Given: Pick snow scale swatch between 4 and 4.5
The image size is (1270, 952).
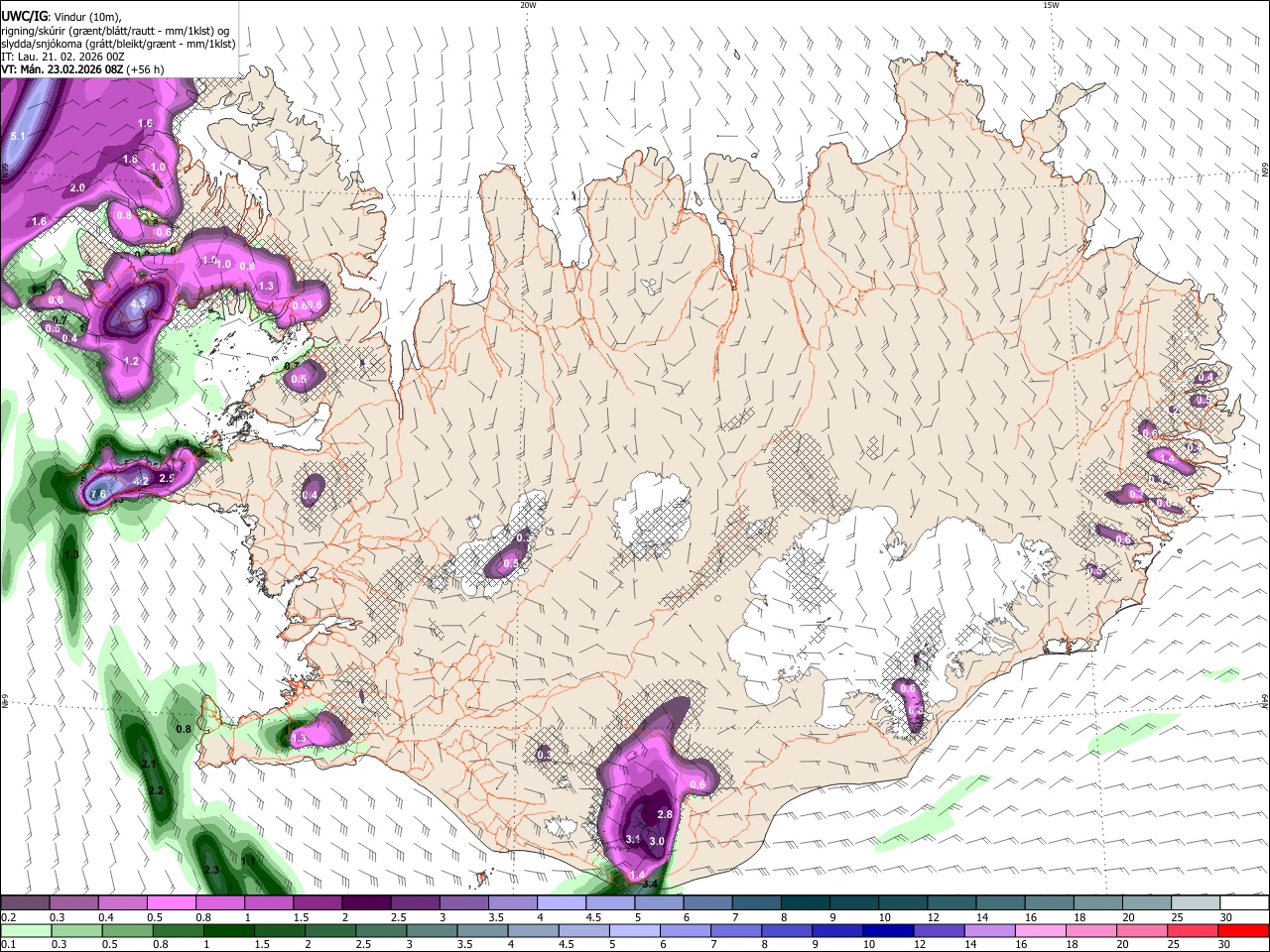Looking at the screenshot, I should click(x=562, y=903).
